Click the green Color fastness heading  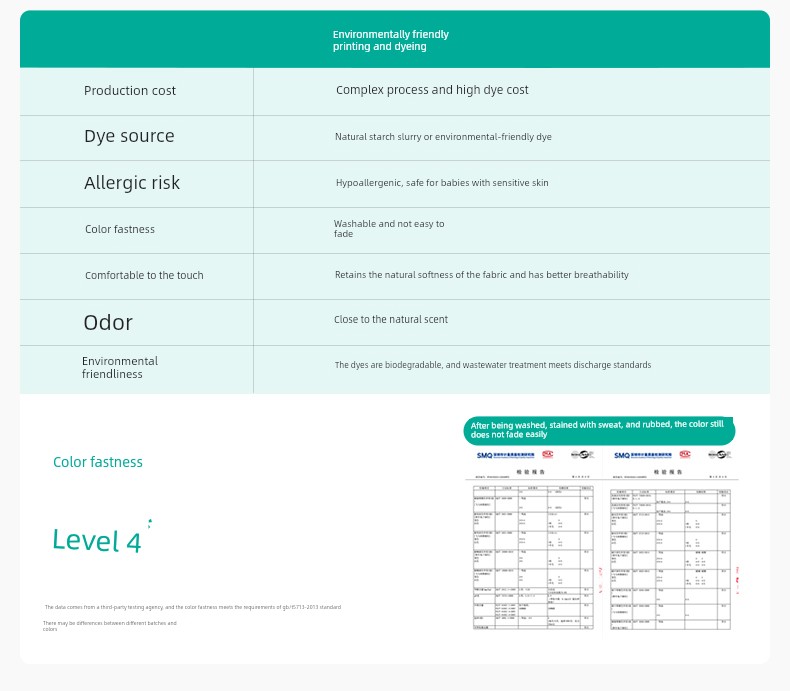coord(98,462)
